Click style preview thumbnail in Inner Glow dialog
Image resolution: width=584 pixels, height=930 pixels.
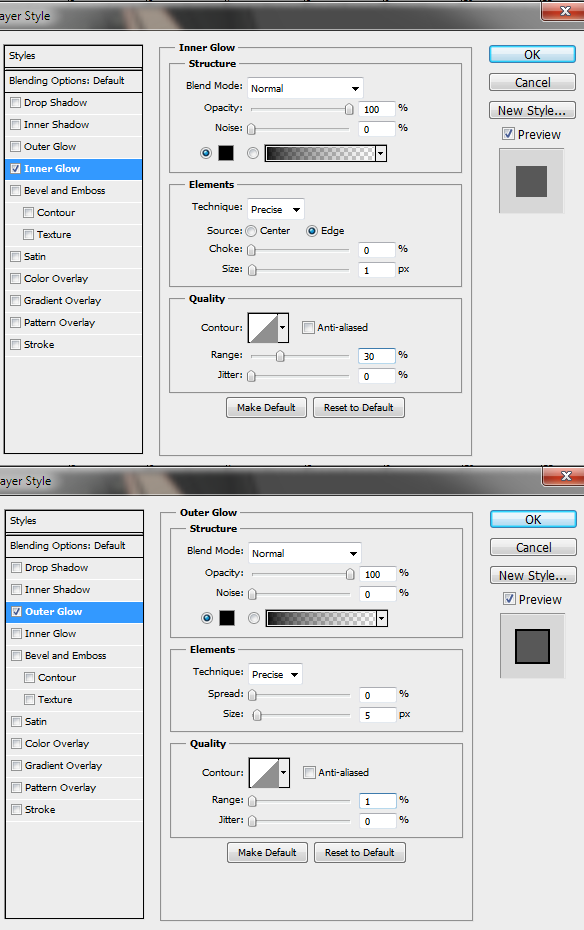(531, 181)
